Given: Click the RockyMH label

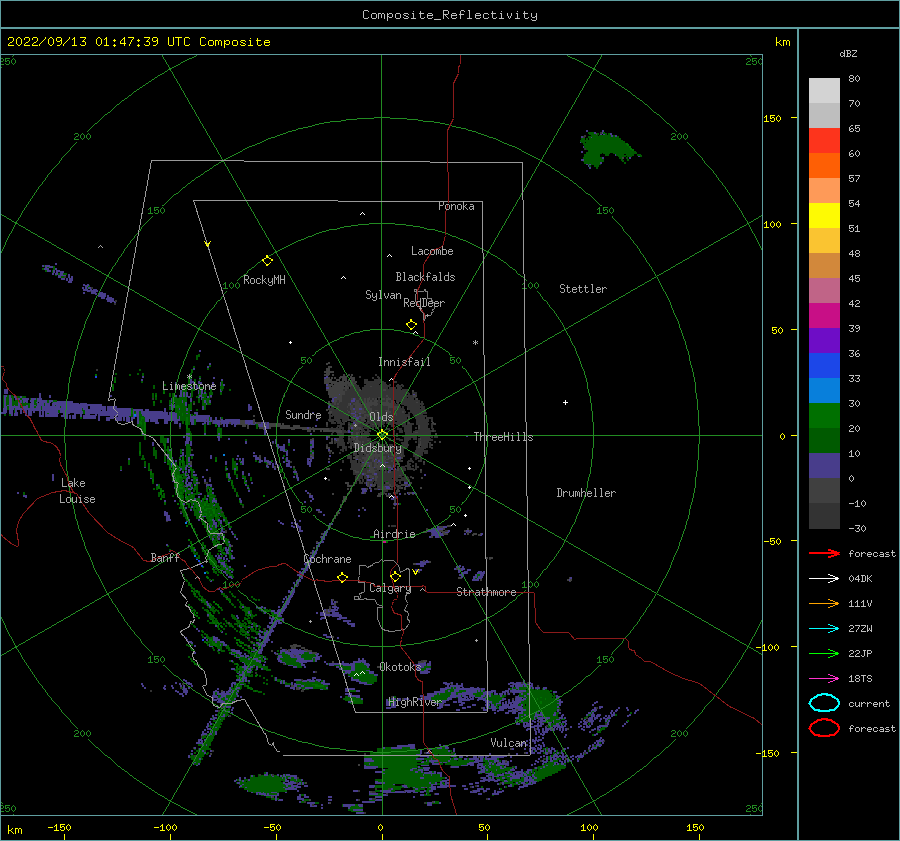Looking at the screenshot, I should pos(264,280).
